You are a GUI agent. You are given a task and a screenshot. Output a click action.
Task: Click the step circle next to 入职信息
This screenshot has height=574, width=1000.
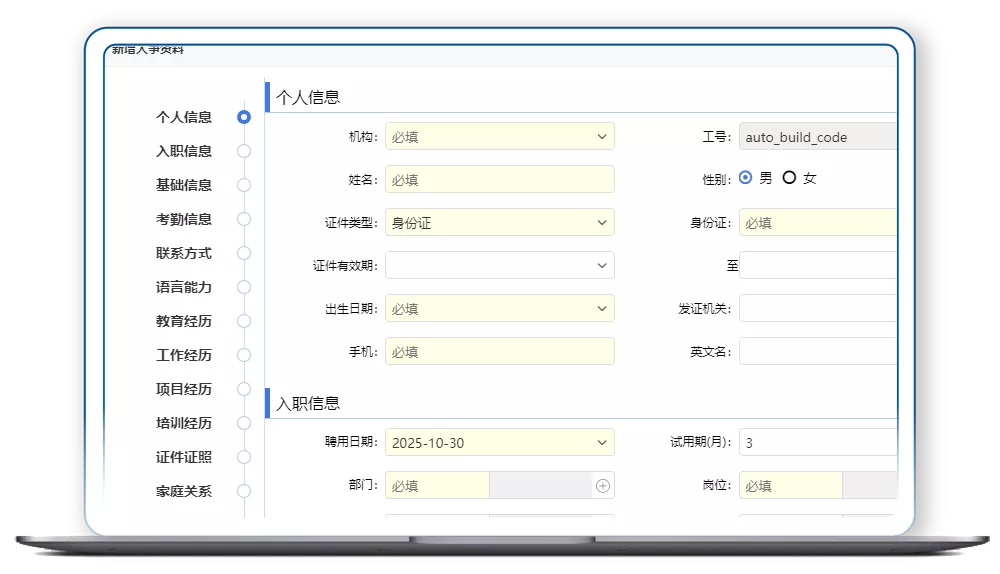pyautogui.click(x=244, y=151)
